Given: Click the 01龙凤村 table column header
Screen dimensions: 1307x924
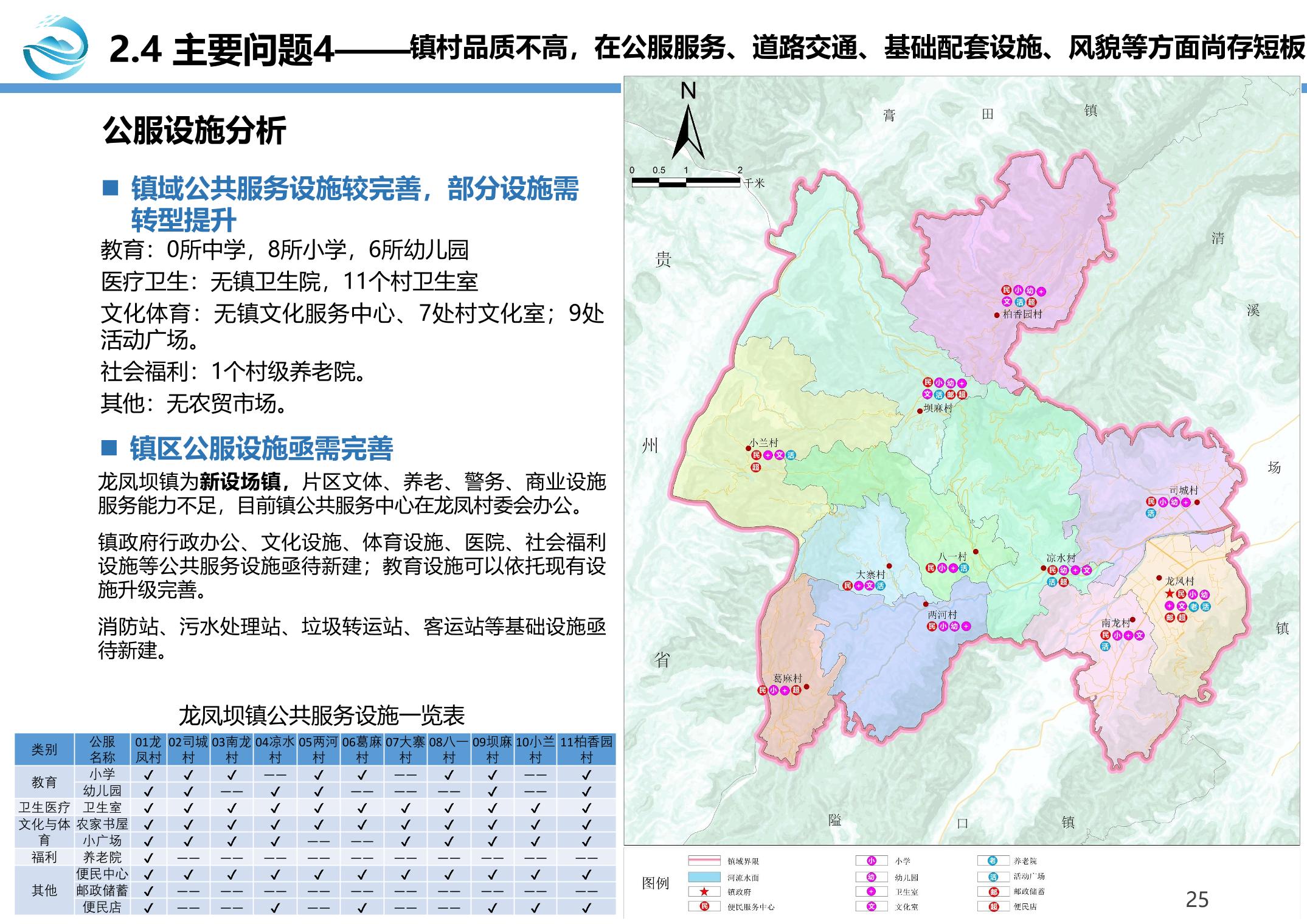Looking at the screenshot, I should (x=148, y=750).
